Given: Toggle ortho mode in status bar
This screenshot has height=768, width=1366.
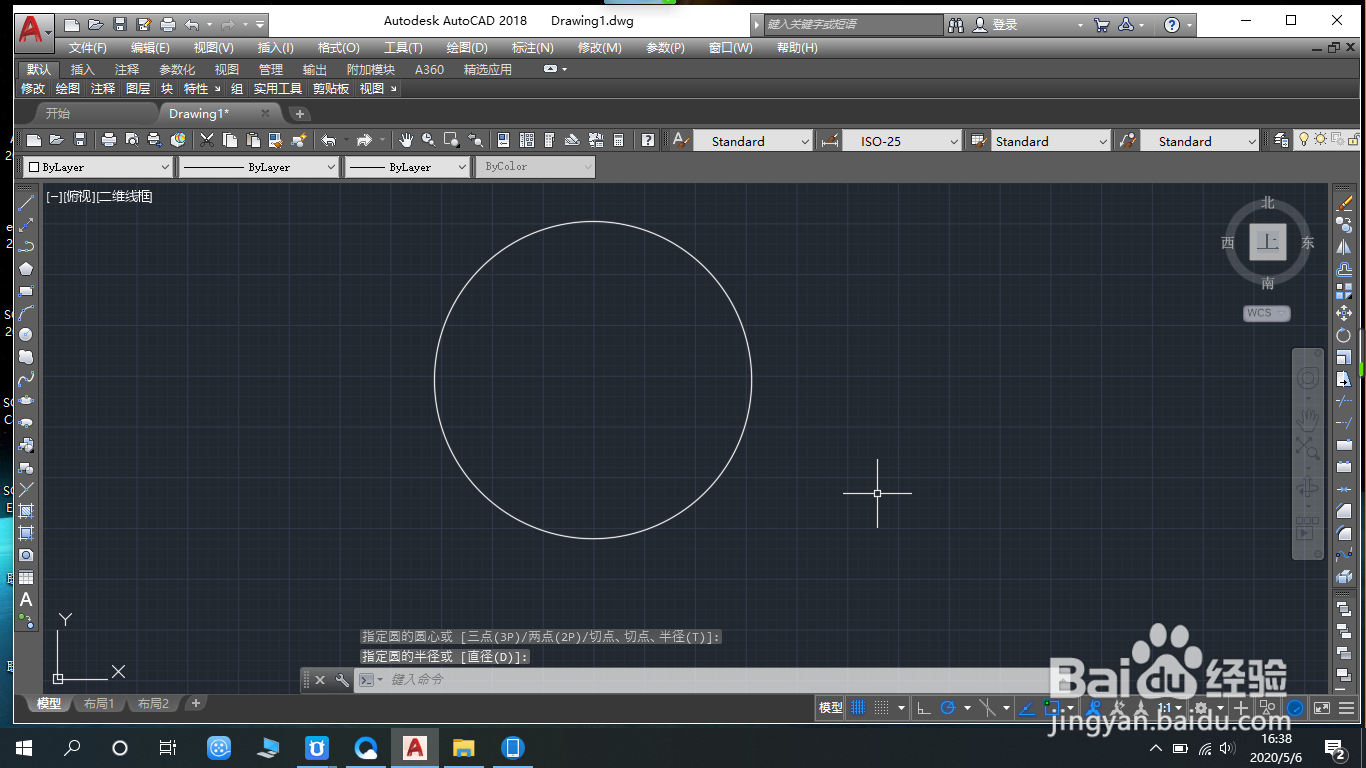Looking at the screenshot, I should click(x=923, y=708).
